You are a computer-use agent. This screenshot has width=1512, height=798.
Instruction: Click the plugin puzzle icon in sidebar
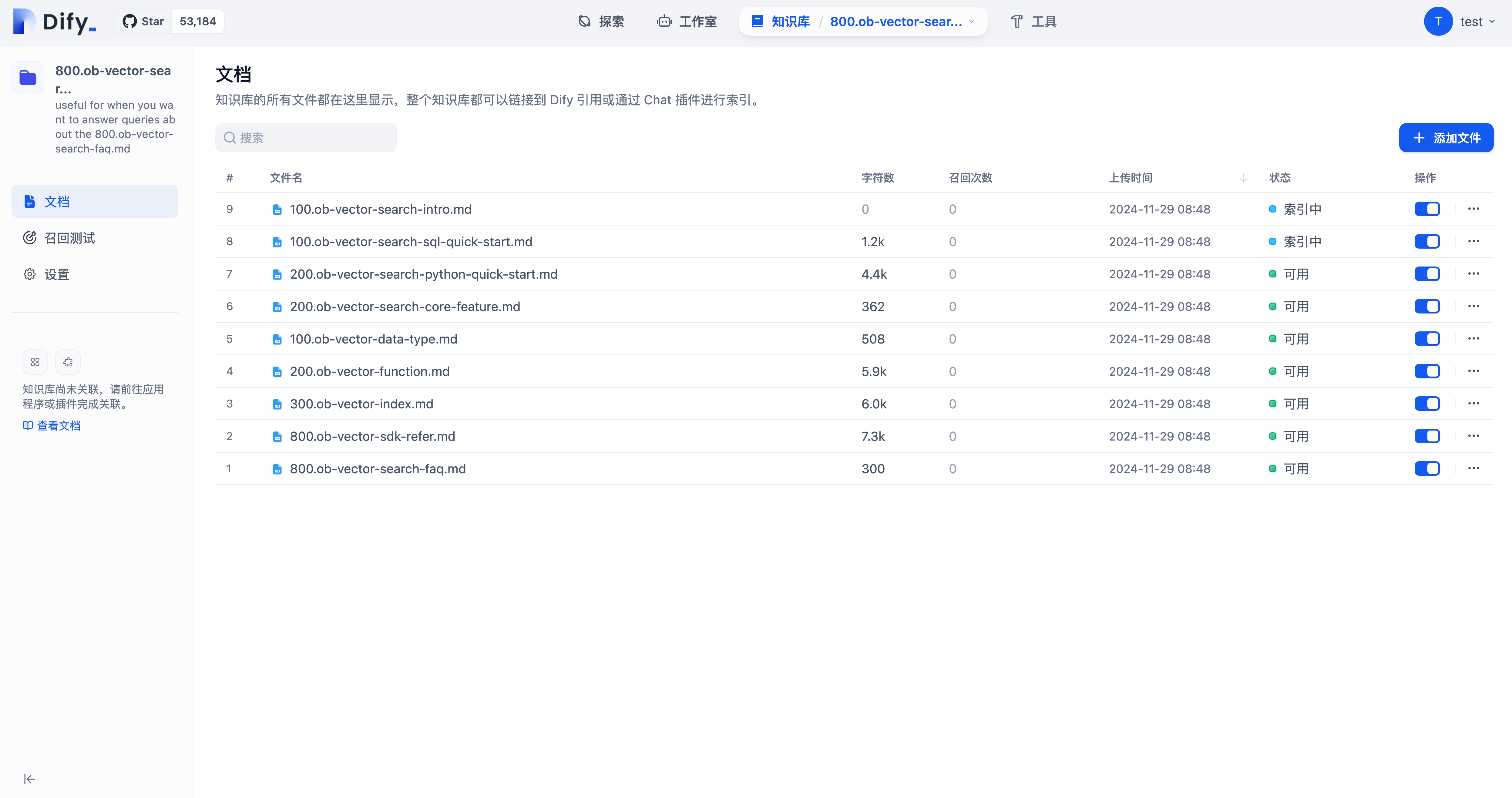click(68, 362)
